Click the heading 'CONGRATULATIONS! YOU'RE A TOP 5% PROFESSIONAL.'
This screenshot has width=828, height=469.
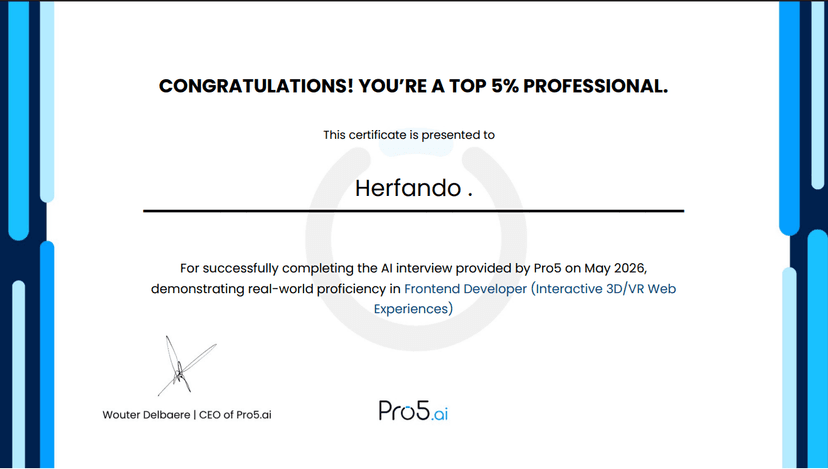[413, 86]
